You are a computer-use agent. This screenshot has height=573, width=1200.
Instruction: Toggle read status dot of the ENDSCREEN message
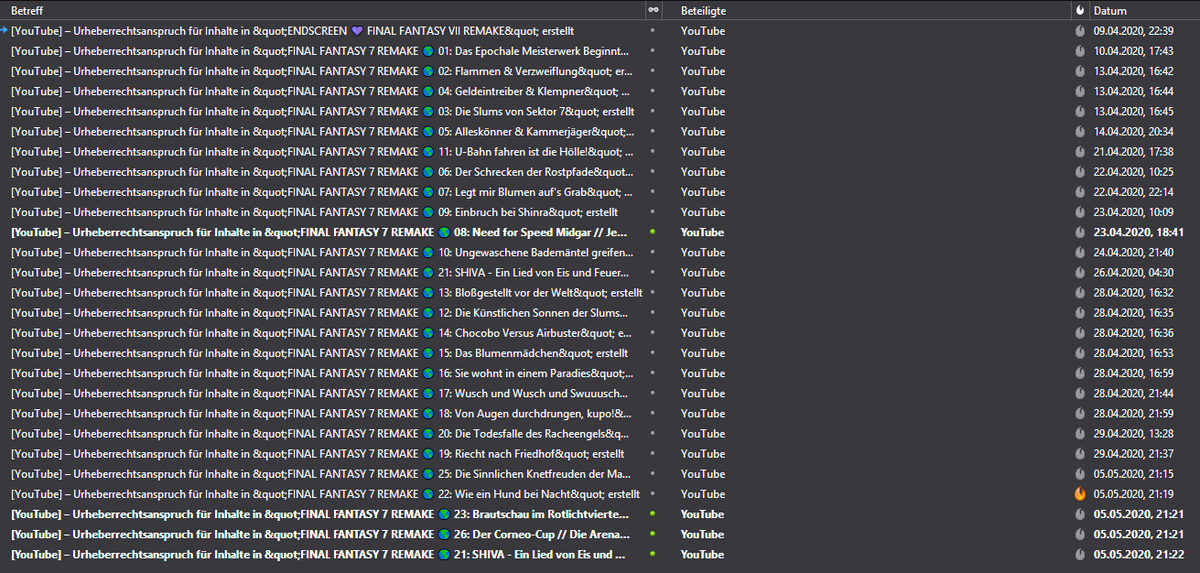click(653, 31)
